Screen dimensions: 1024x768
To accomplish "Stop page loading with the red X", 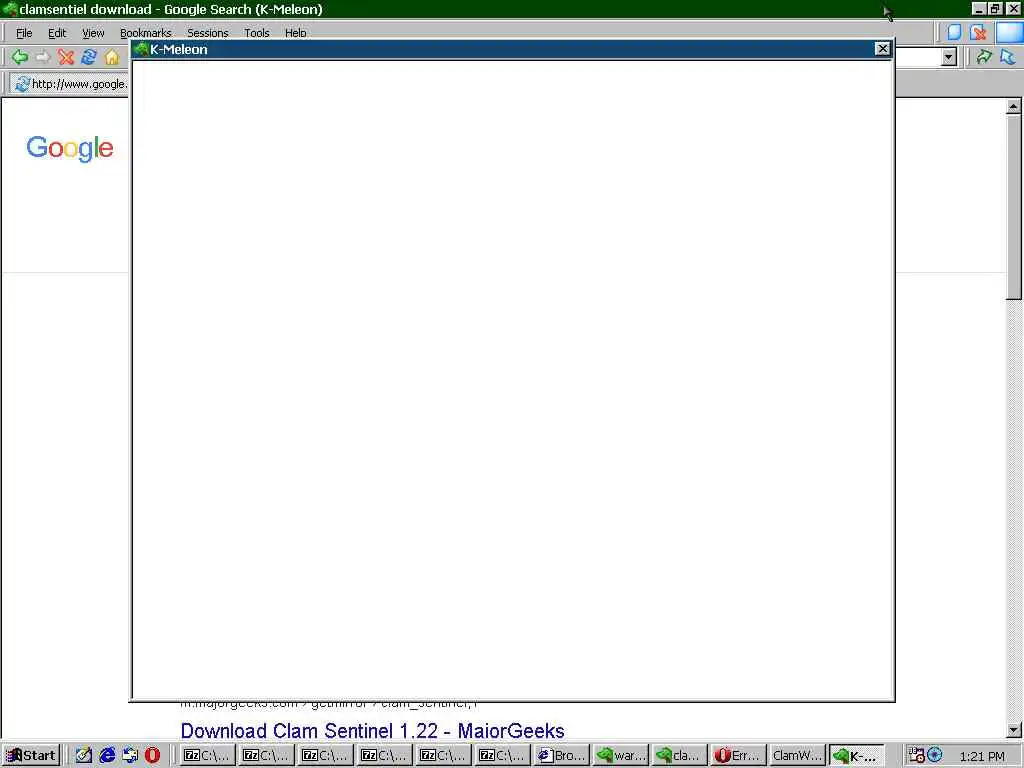I will (65, 57).
